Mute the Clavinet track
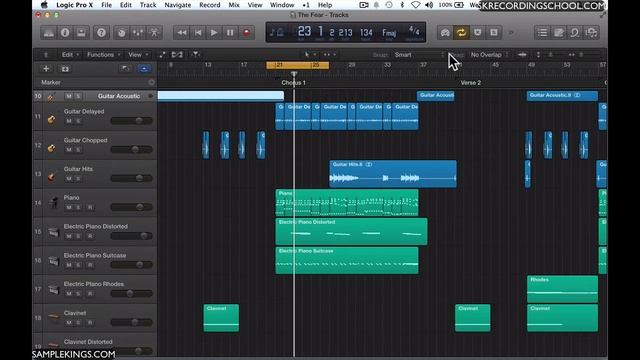This screenshot has height=360, width=640. point(69,322)
